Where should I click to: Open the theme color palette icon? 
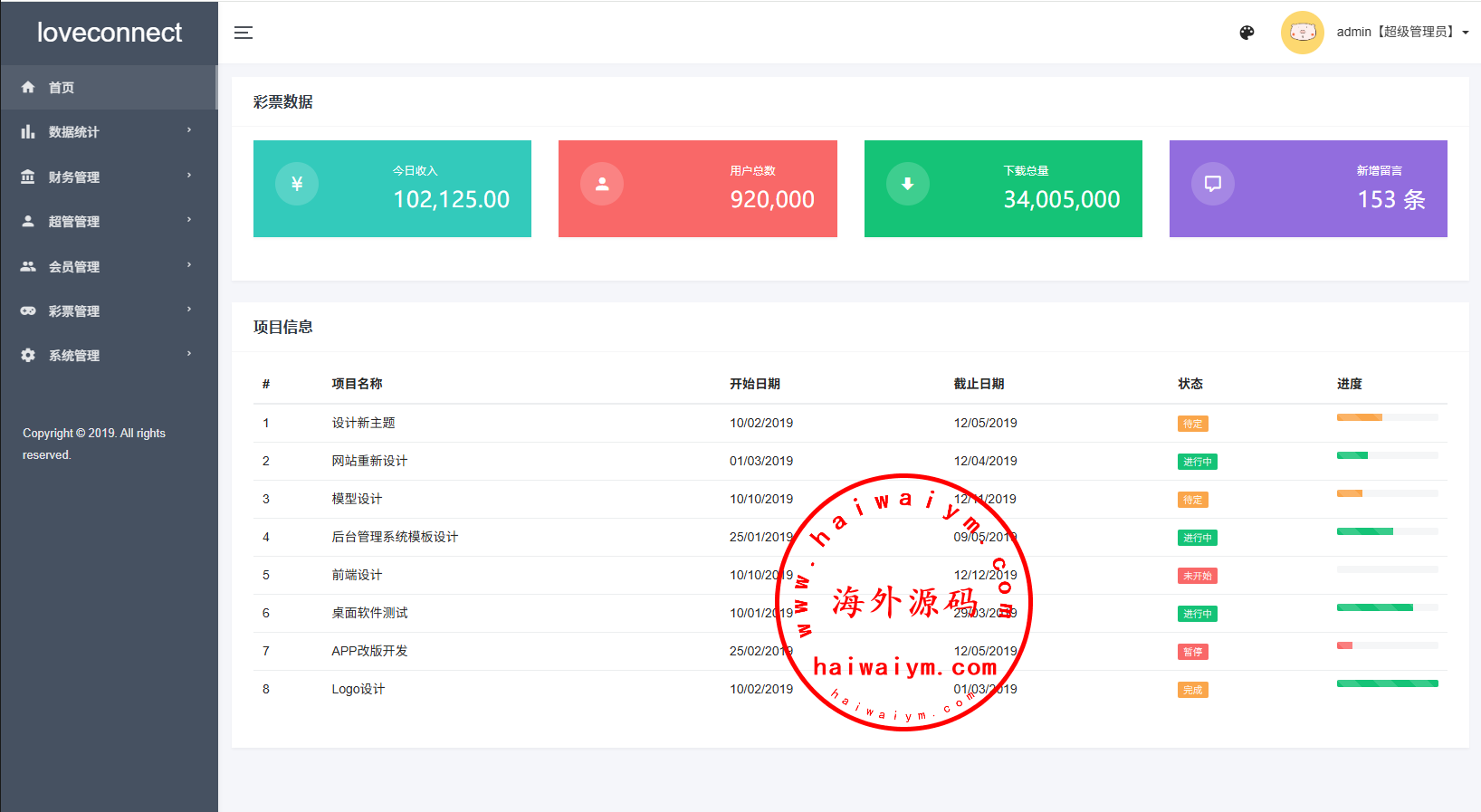(x=1247, y=33)
